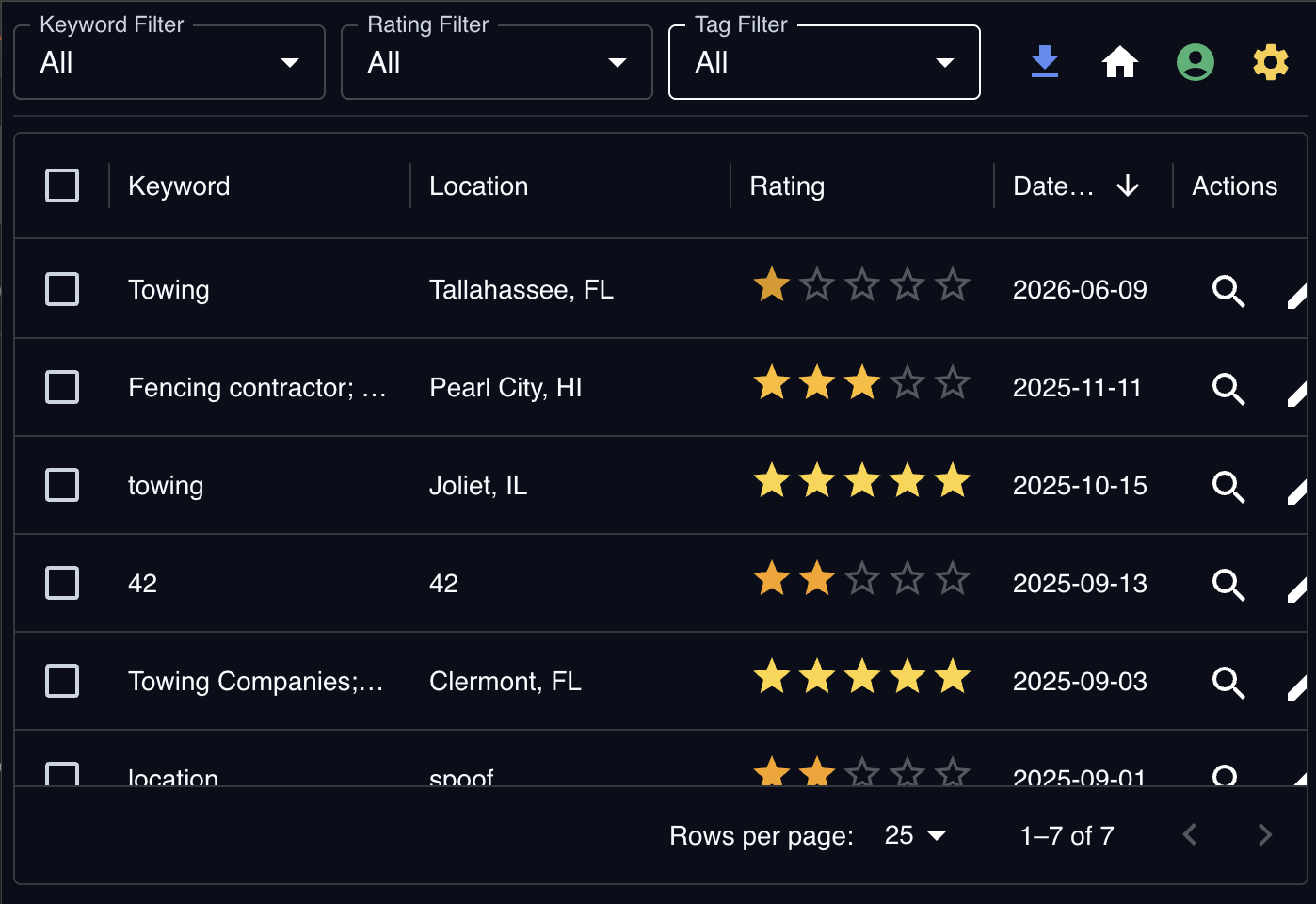This screenshot has width=1316, height=904.
Task: Click the Actions column header
Action: click(1235, 186)
